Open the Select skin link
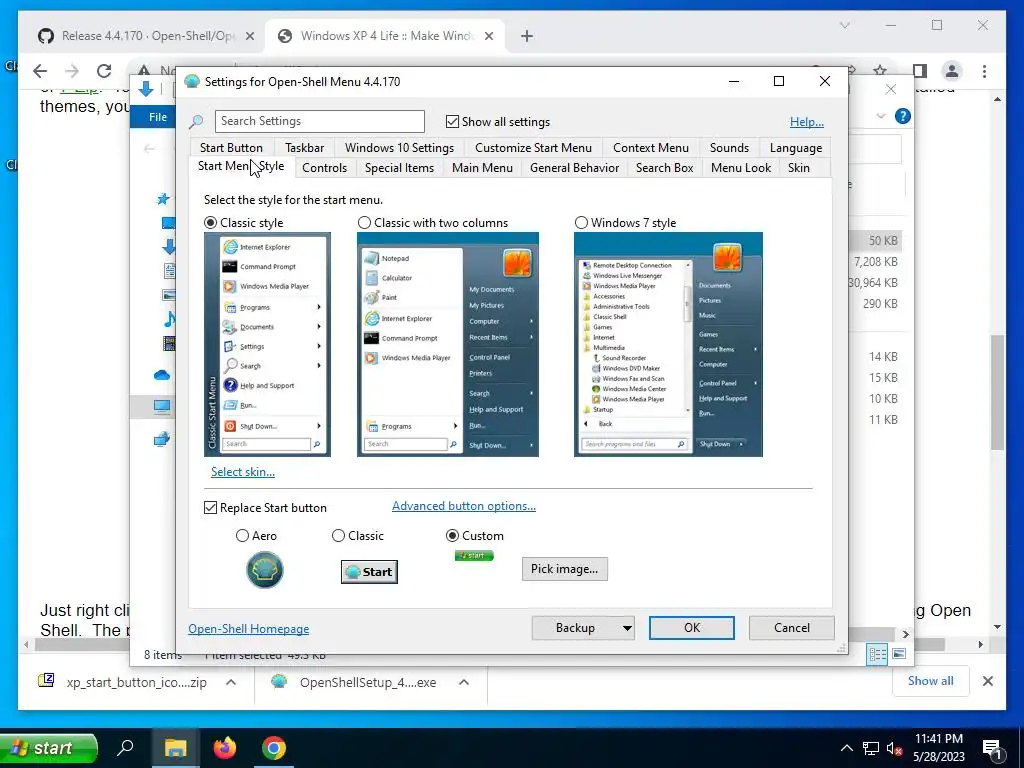1024x768 pixels. click(x=243, y=472)
